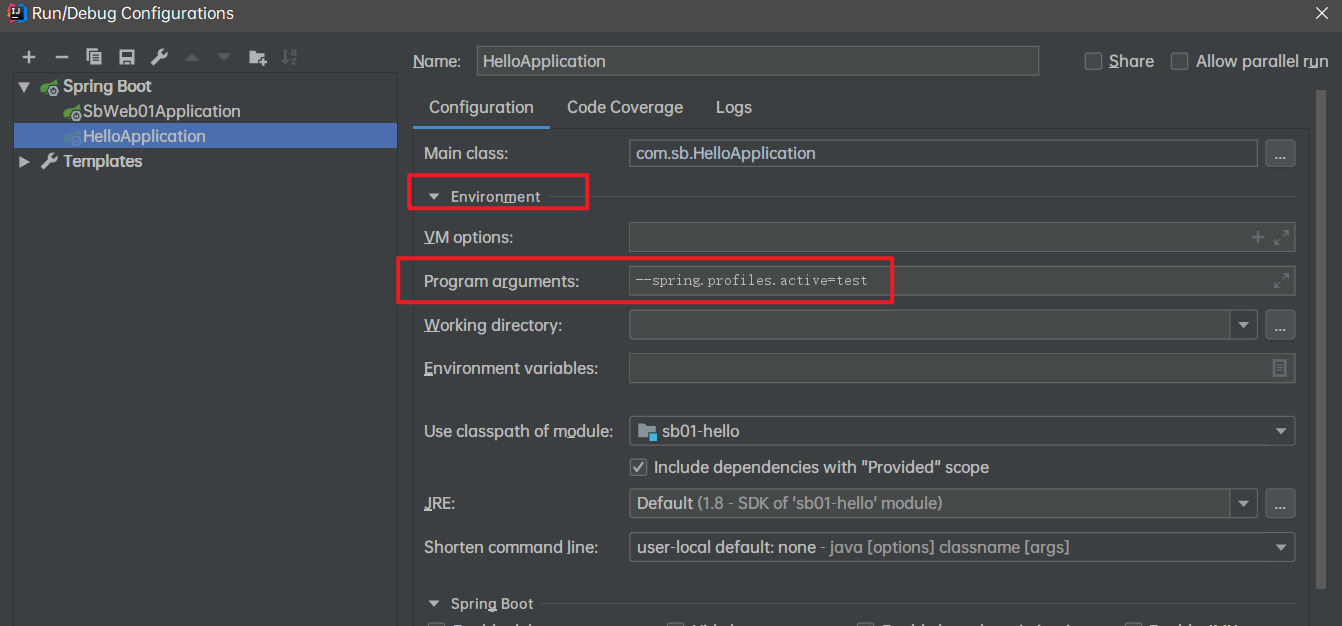This screenshot has height=626, width=1342.
Task: Open the wrench edit defaults icon
Action: click(x=159, y=57)
